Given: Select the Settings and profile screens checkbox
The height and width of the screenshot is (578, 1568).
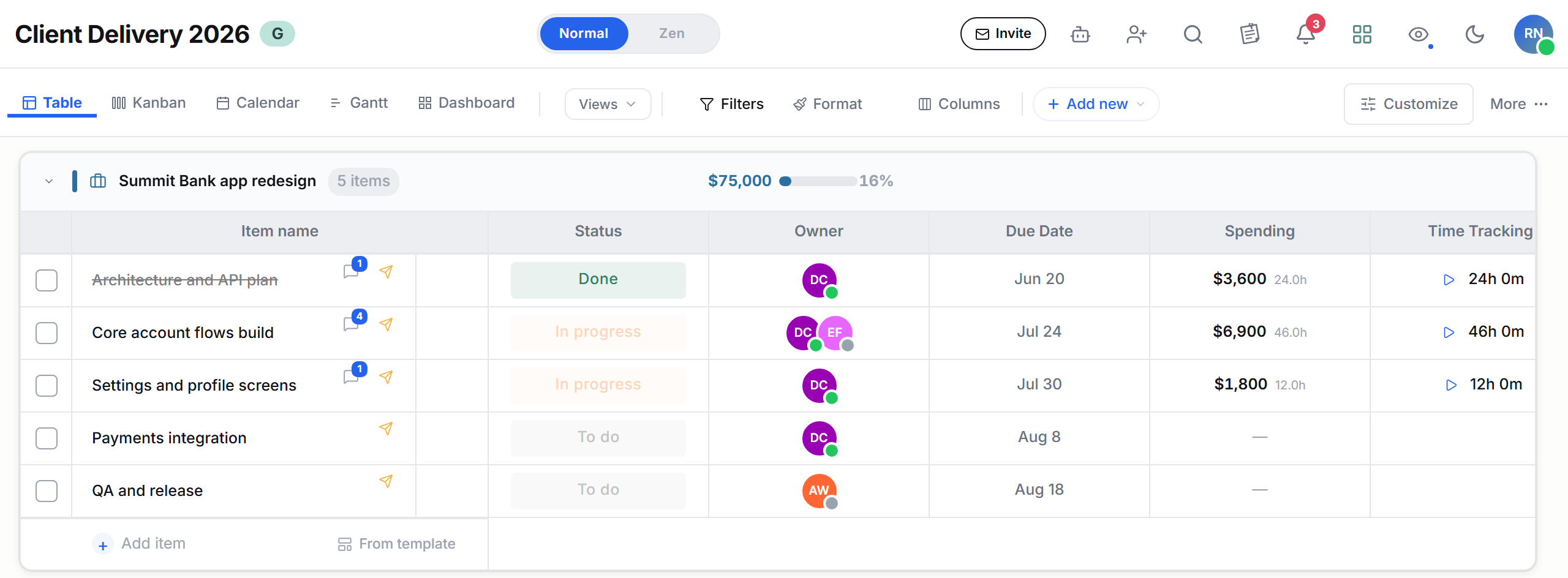Looking at the screenshot, I should (x=47, y=386).
